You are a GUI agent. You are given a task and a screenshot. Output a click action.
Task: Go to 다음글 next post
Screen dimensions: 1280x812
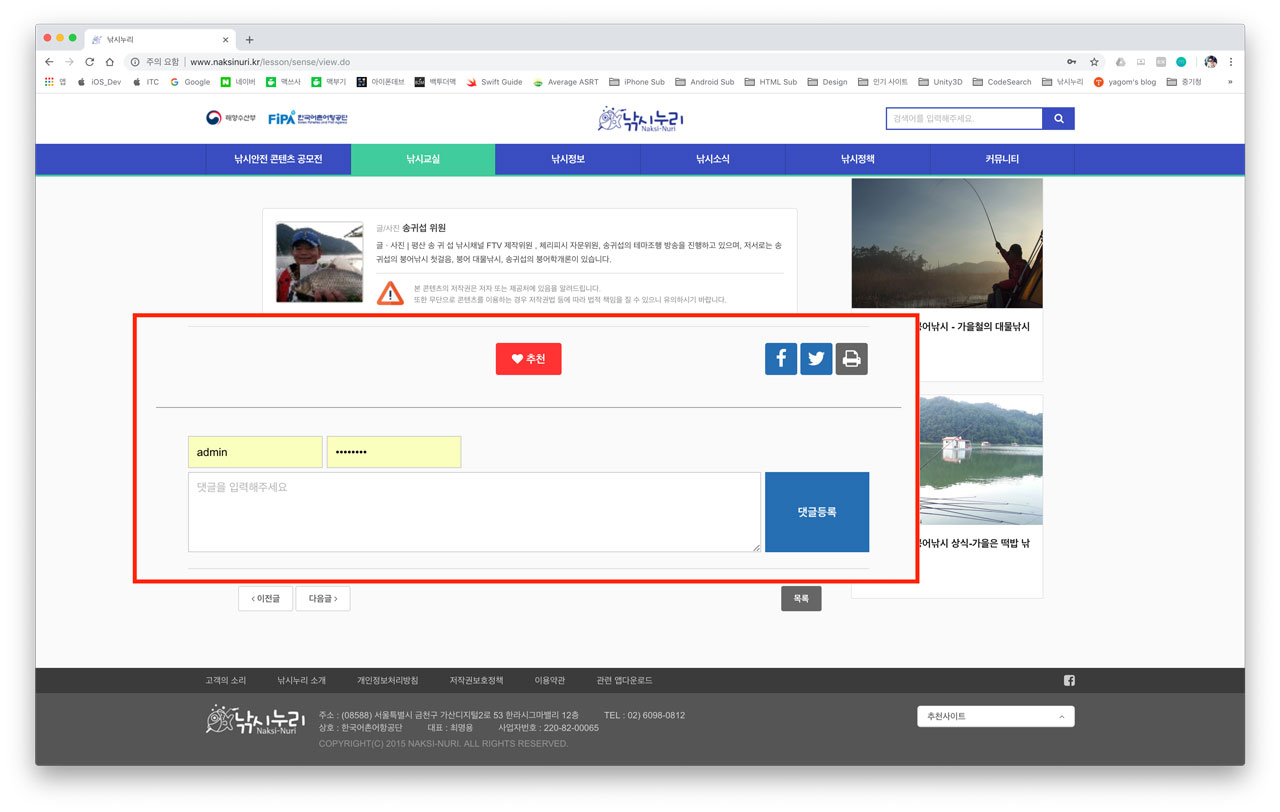point(322,599)
